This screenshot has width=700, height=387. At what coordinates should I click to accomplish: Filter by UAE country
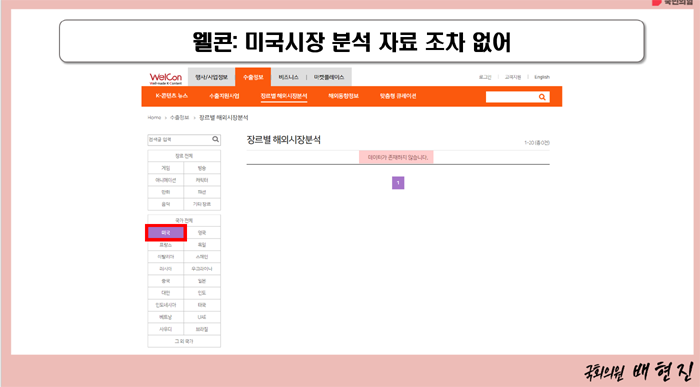[202, 317]
